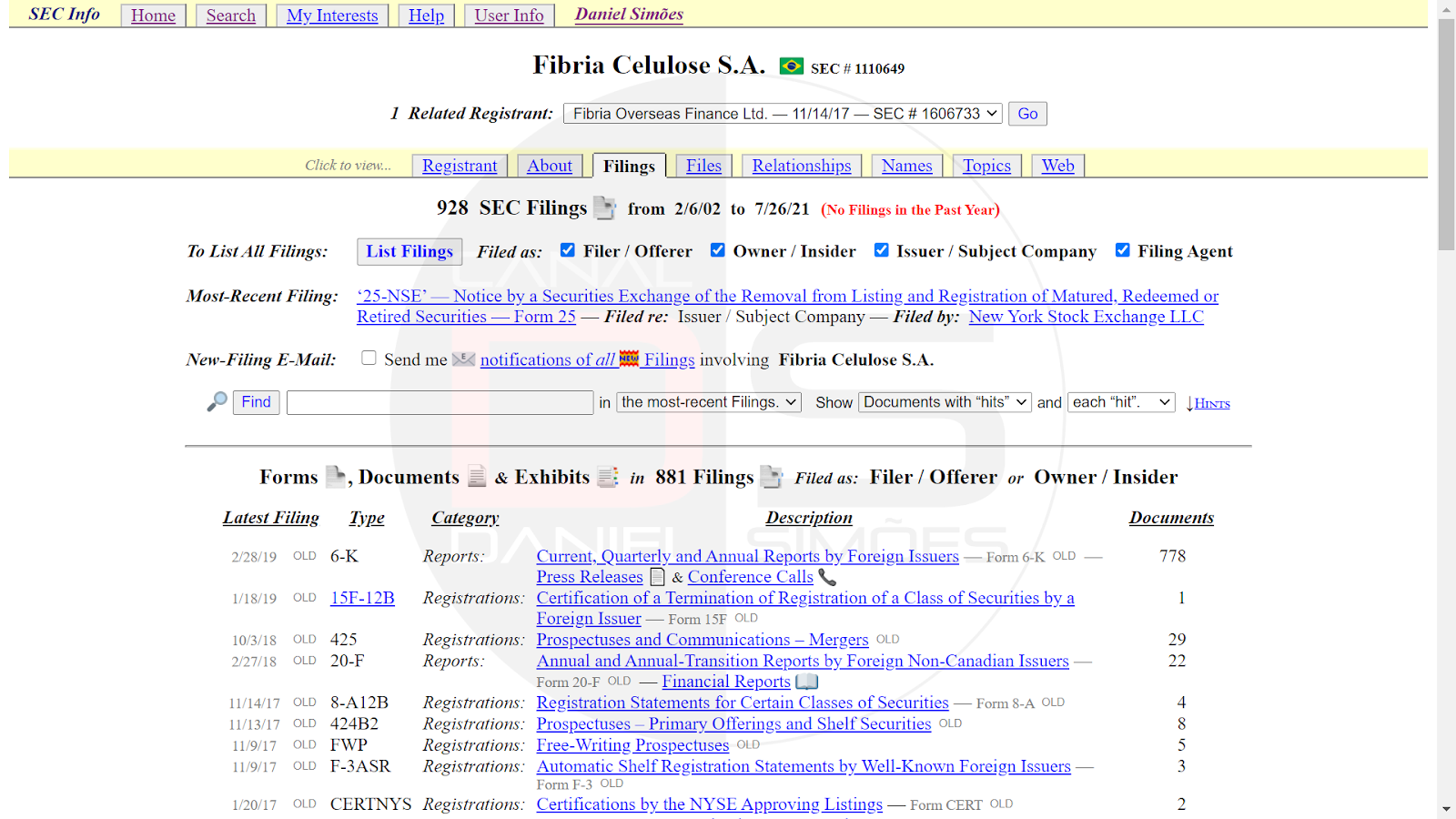The image size is (1456, 819).
Task: Open the New York Stock Exchange LLC link
Action: coord(1086,317)
